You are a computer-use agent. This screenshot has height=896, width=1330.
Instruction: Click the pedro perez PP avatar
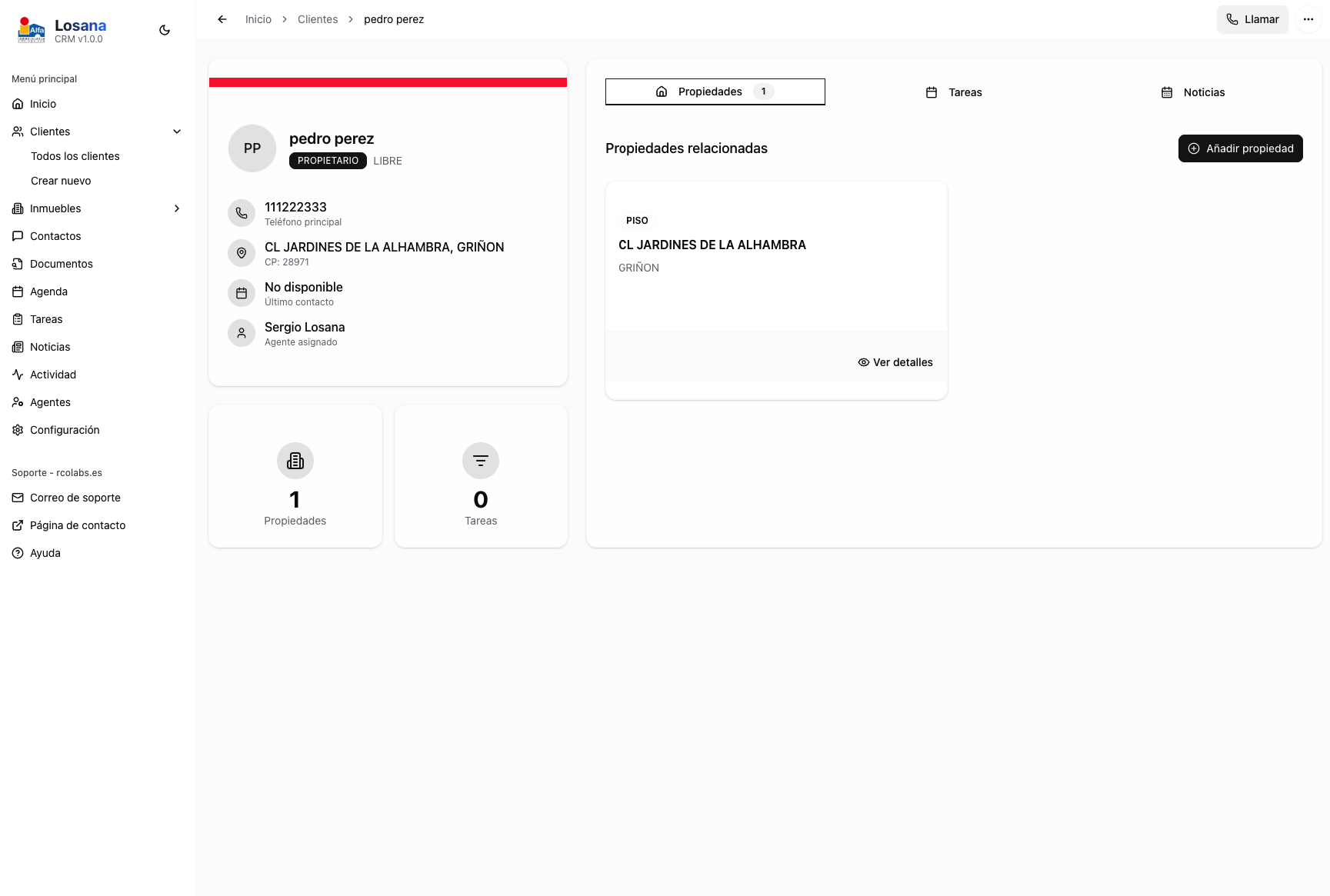[x=252, y=148]
